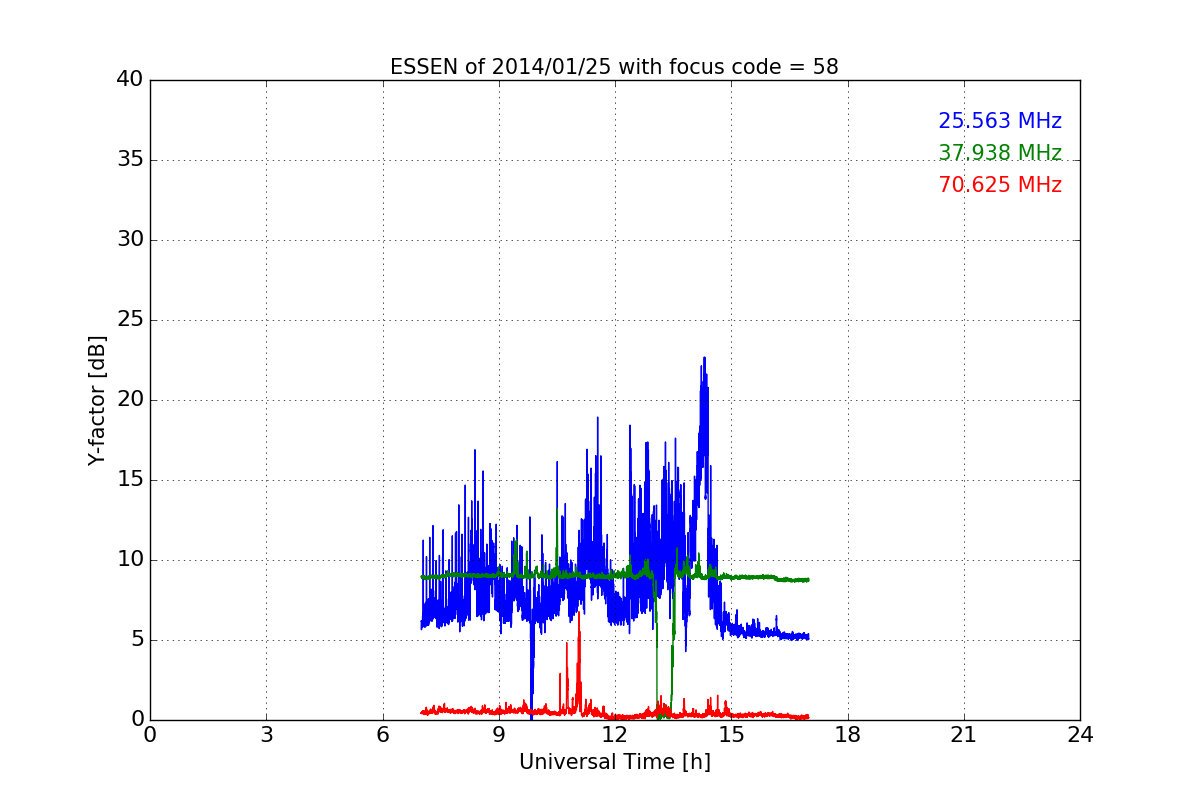1200x800 pixels.
Task: Click the x-axis tick label 12
Action: coord(615,734)
